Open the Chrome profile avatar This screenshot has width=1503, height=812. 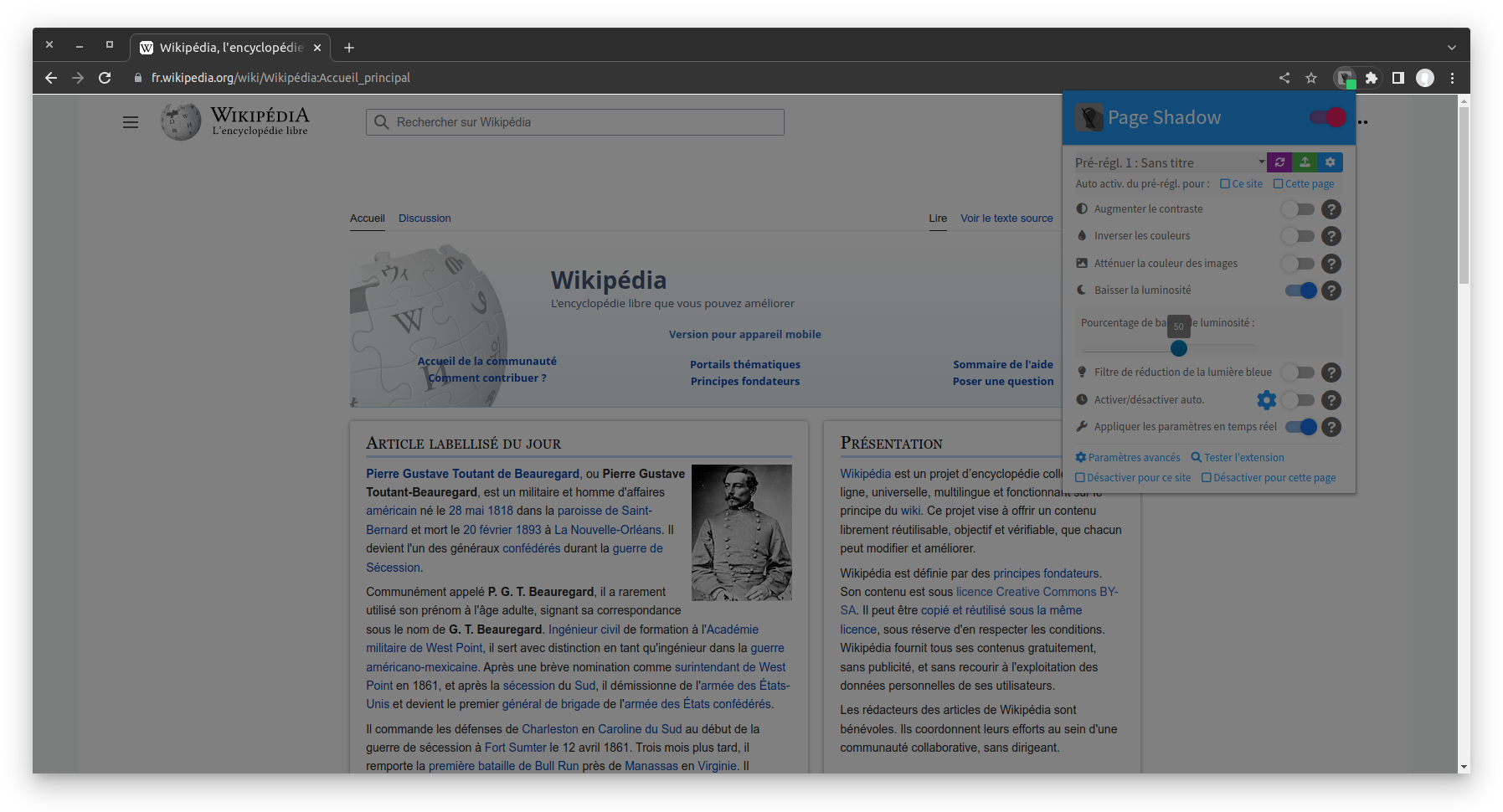(x=1425, y=78)
